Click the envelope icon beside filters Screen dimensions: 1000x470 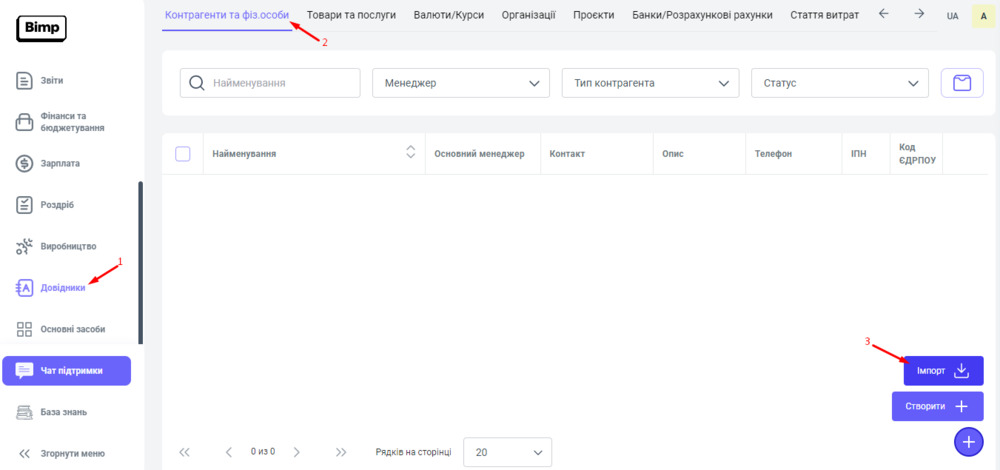962,83
